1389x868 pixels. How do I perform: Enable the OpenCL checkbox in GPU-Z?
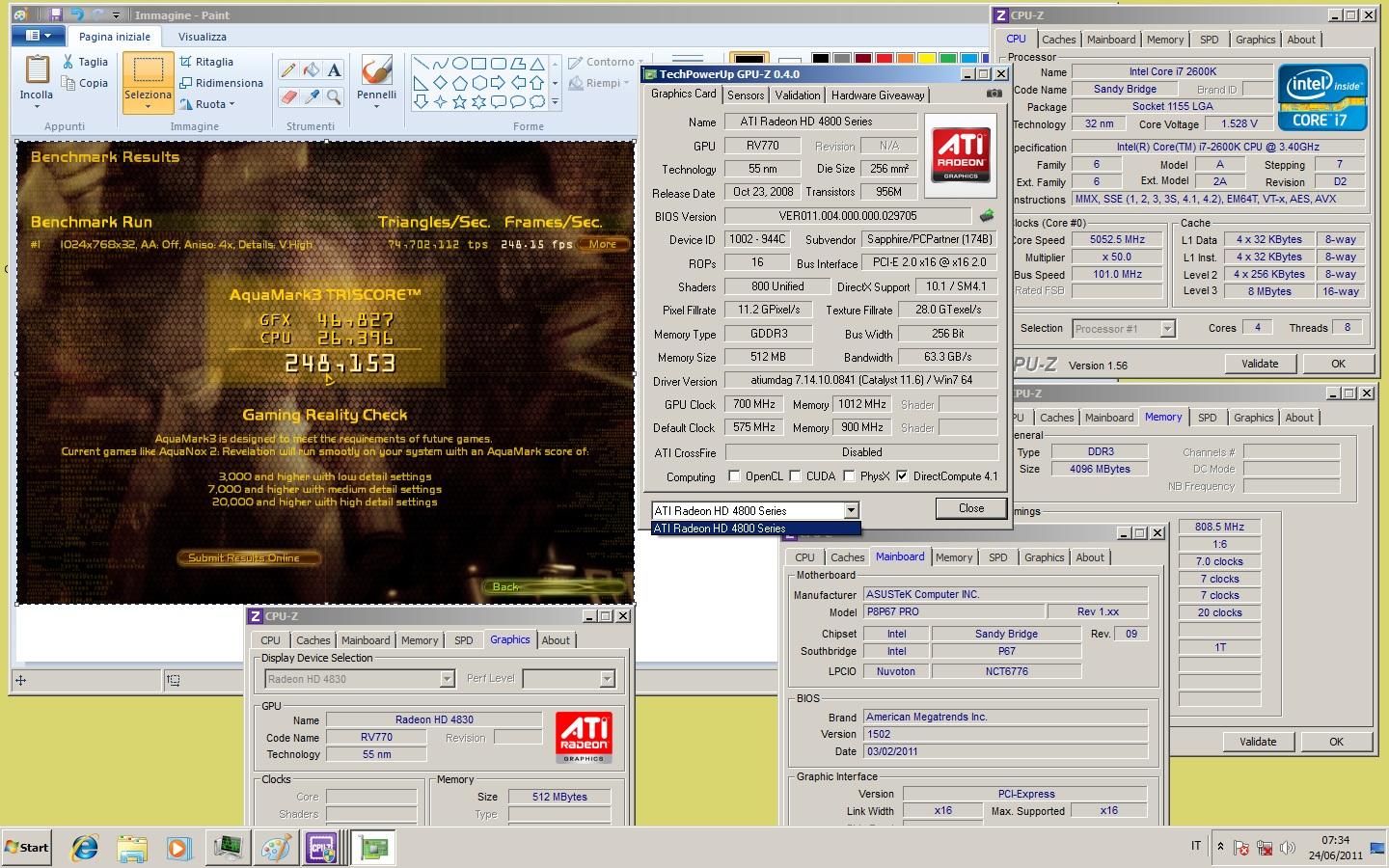tap(735, 475)
